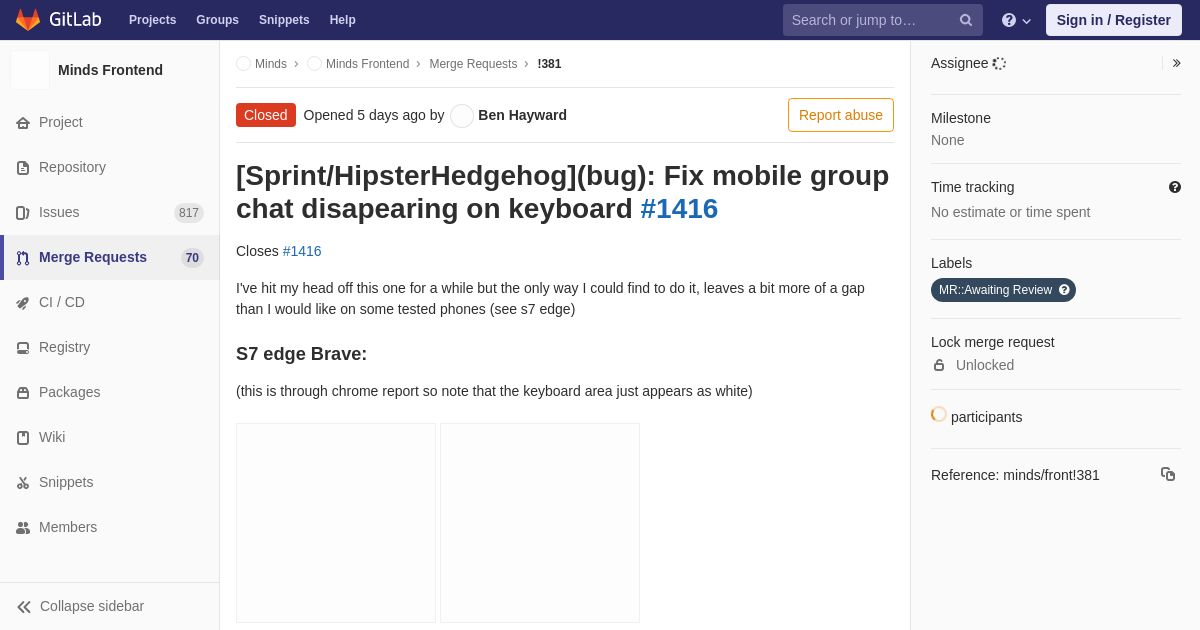
Task: Click the participants label
Action: click(x=986, y=417)
